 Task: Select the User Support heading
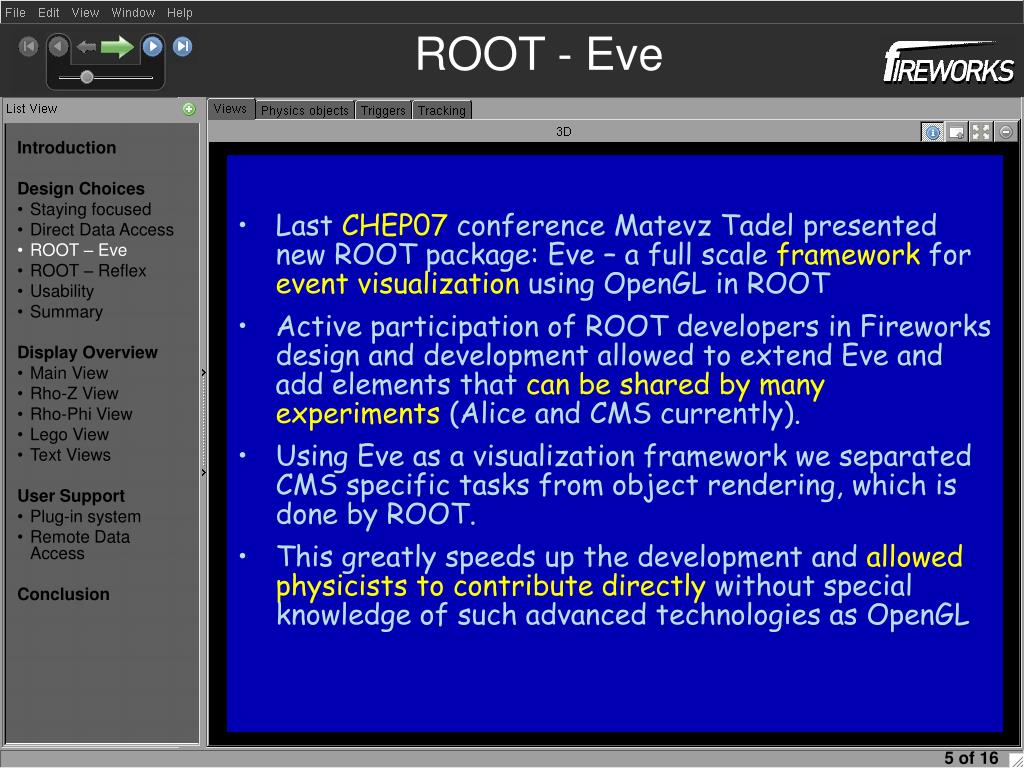[71, 496]
